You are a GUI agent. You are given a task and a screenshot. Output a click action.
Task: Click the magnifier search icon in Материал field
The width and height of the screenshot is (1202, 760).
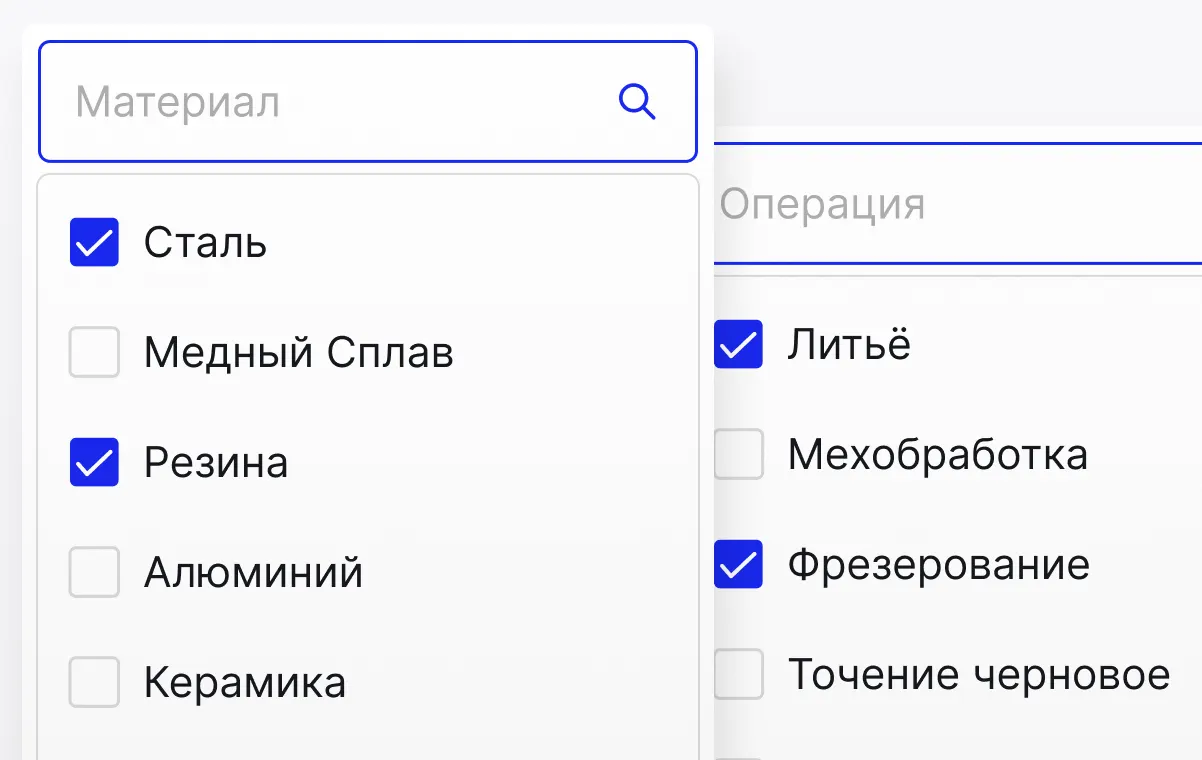tap(637, 101)
